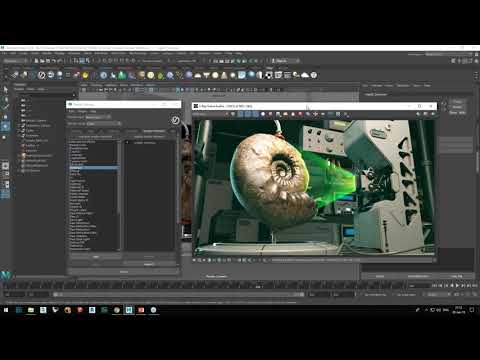Image resolution: width=480 pixels, height=360 pixels.
Task: Toggle red channel in V-Ray frame buffer
Action: pos(241,114)
